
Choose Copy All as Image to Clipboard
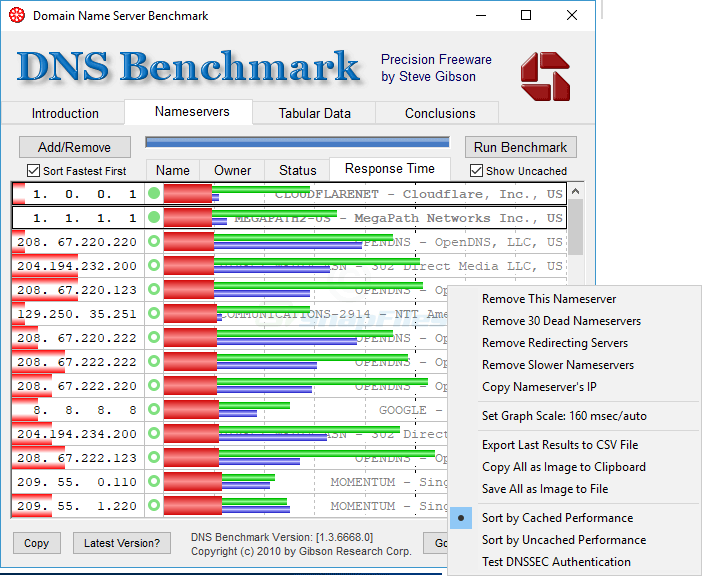pos(564,467)
